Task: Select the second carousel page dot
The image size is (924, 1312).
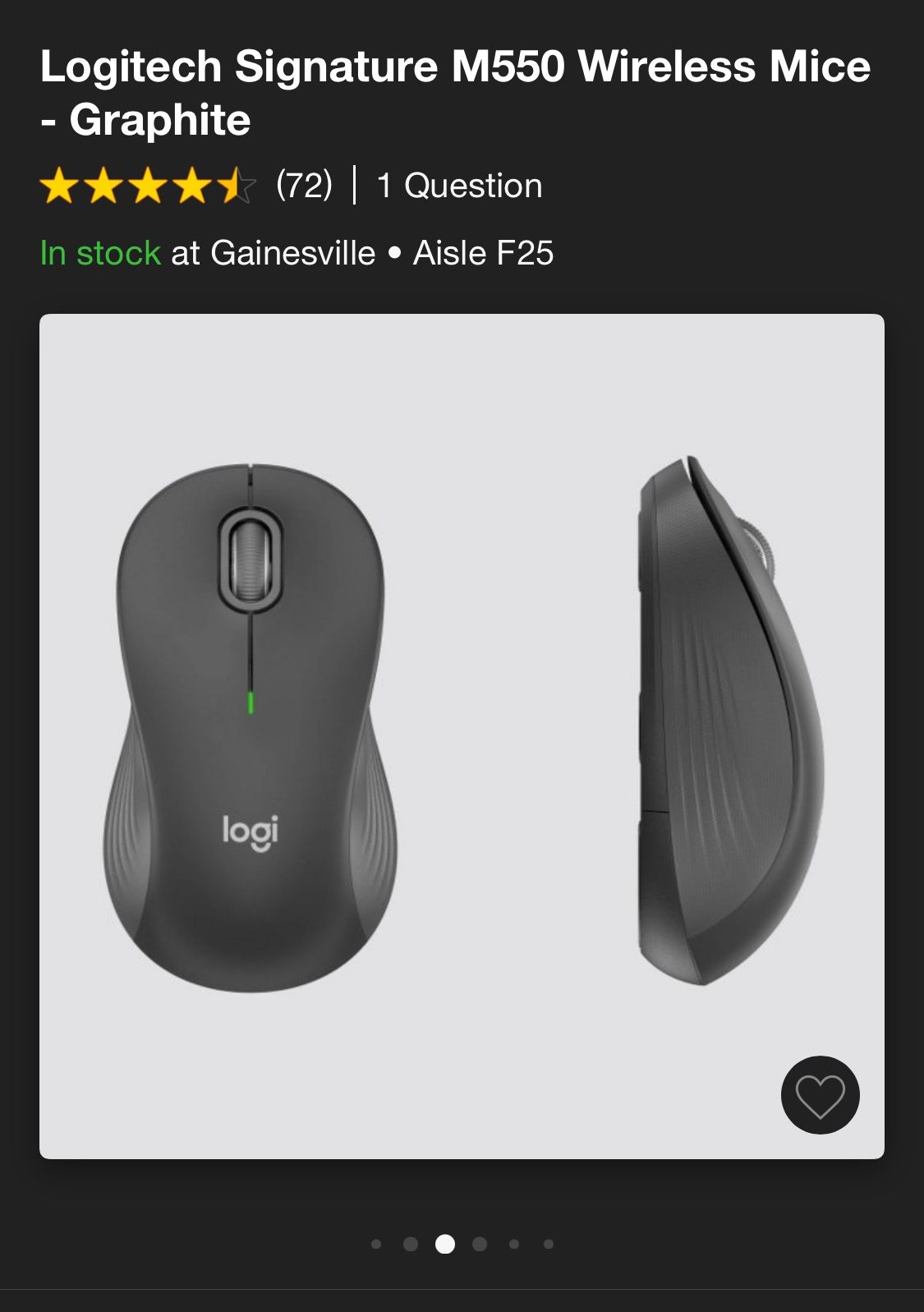Action: pyautogui.click(x=411, y=1244)
